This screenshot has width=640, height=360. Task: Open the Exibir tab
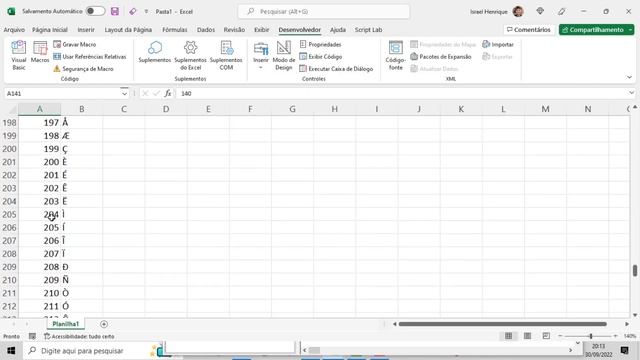(x=262, y=30)
